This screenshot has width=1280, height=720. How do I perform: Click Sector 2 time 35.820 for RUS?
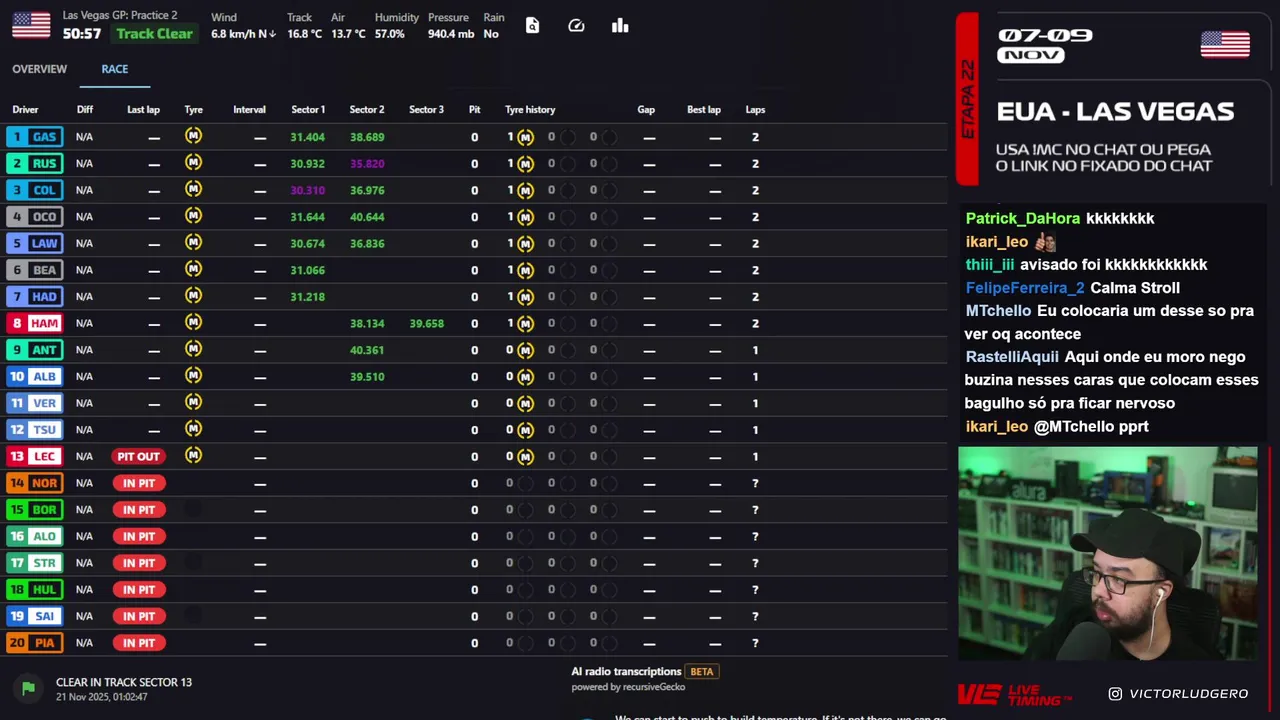(x=367, y=163)
